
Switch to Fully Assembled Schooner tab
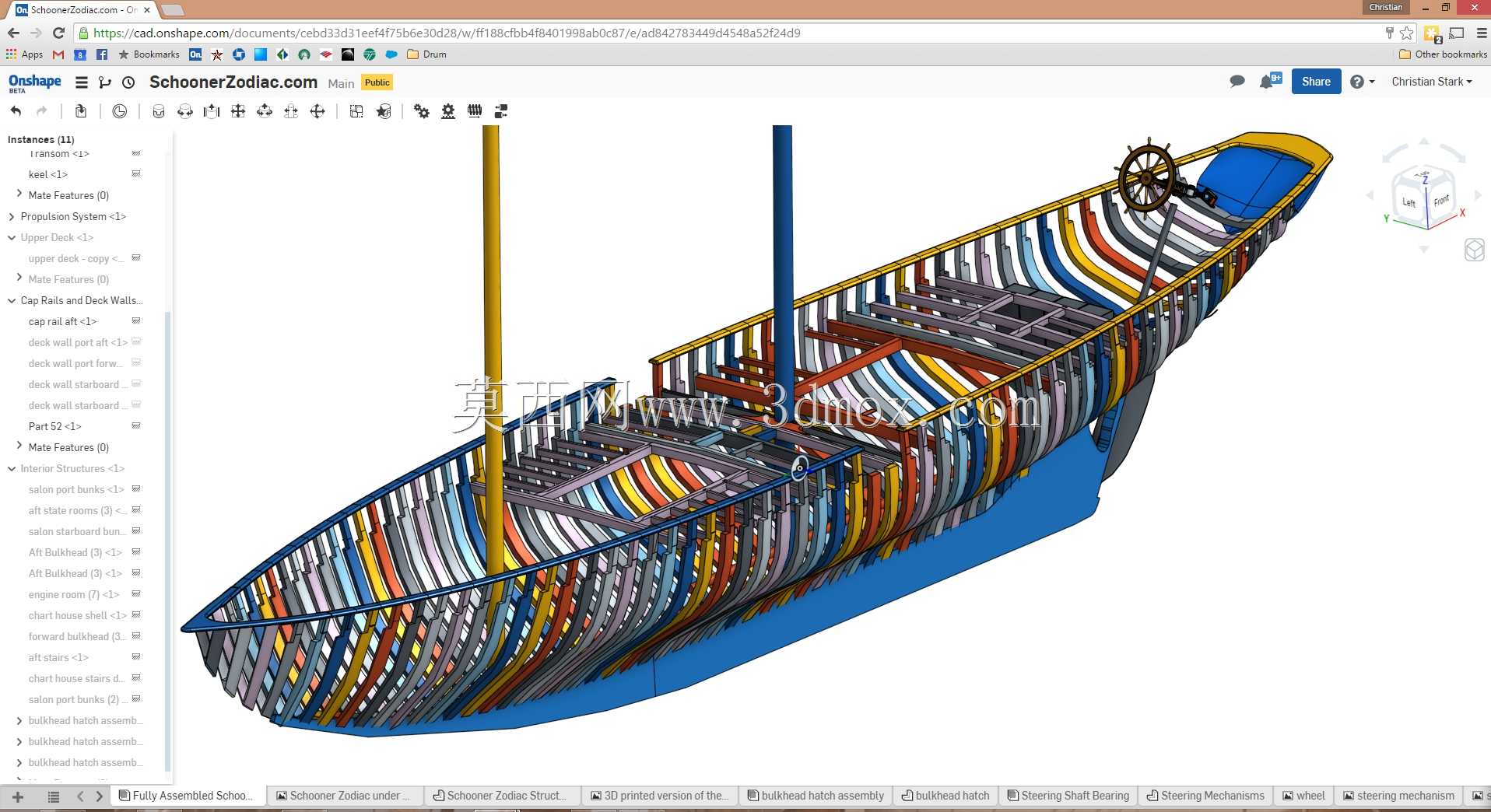(x=187, y=796)
